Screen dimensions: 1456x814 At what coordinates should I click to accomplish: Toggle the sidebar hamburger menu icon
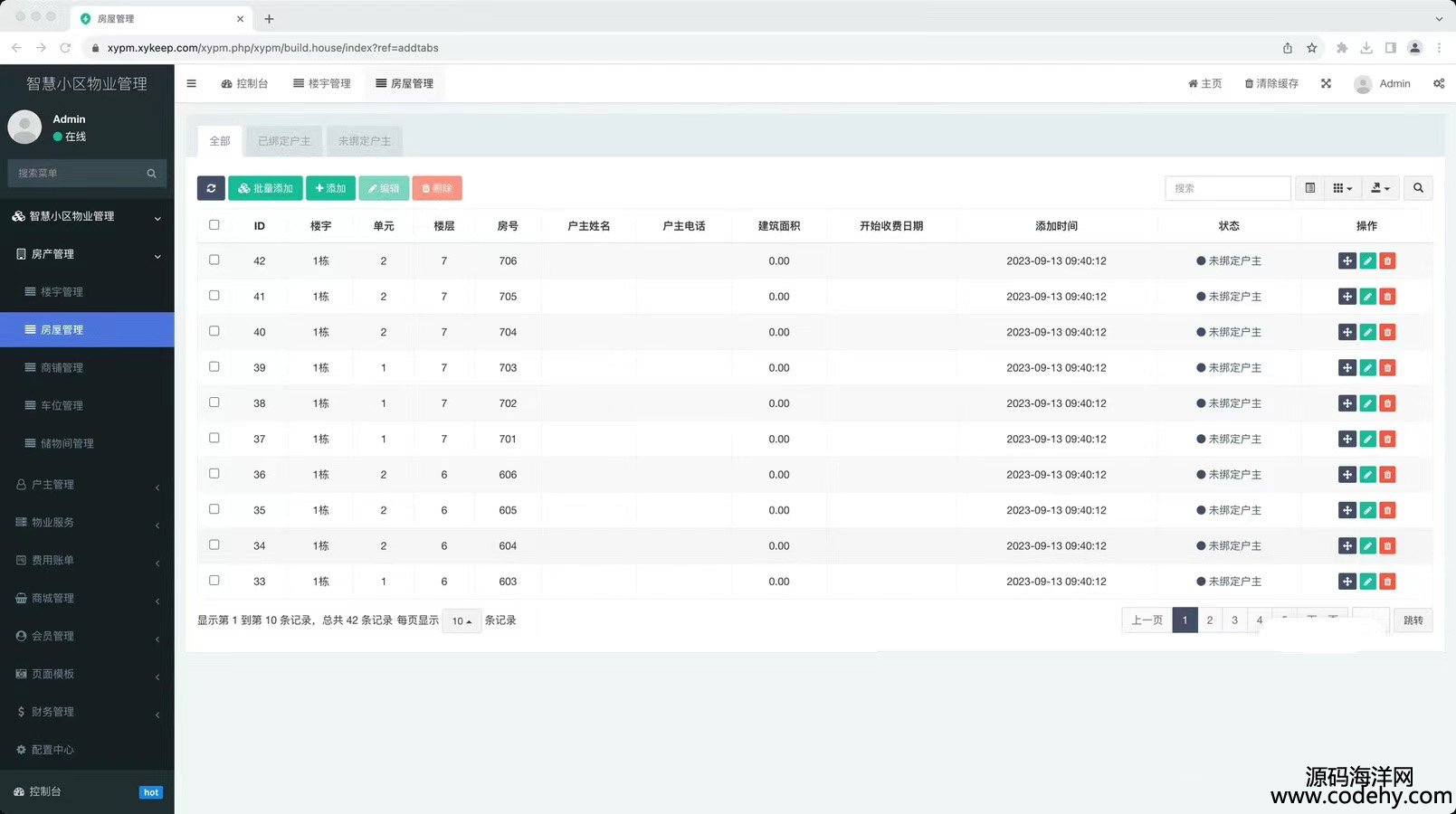point(191,83)
